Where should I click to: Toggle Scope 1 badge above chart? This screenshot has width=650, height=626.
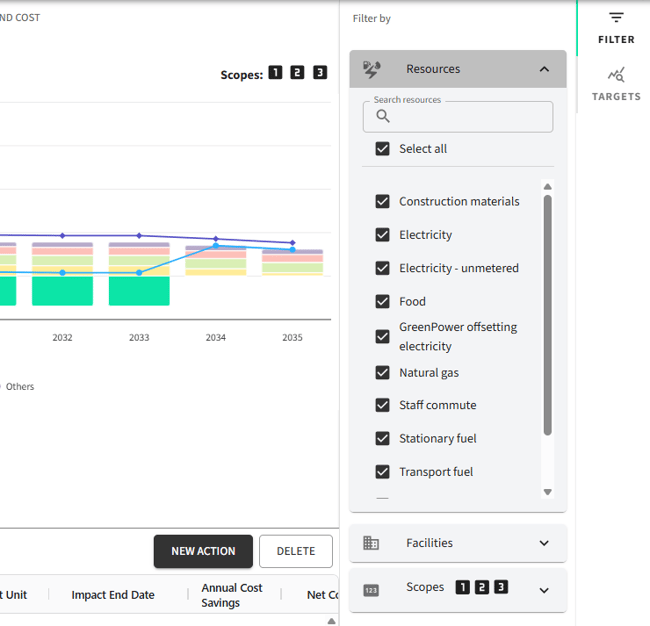(x=276, y=73)
